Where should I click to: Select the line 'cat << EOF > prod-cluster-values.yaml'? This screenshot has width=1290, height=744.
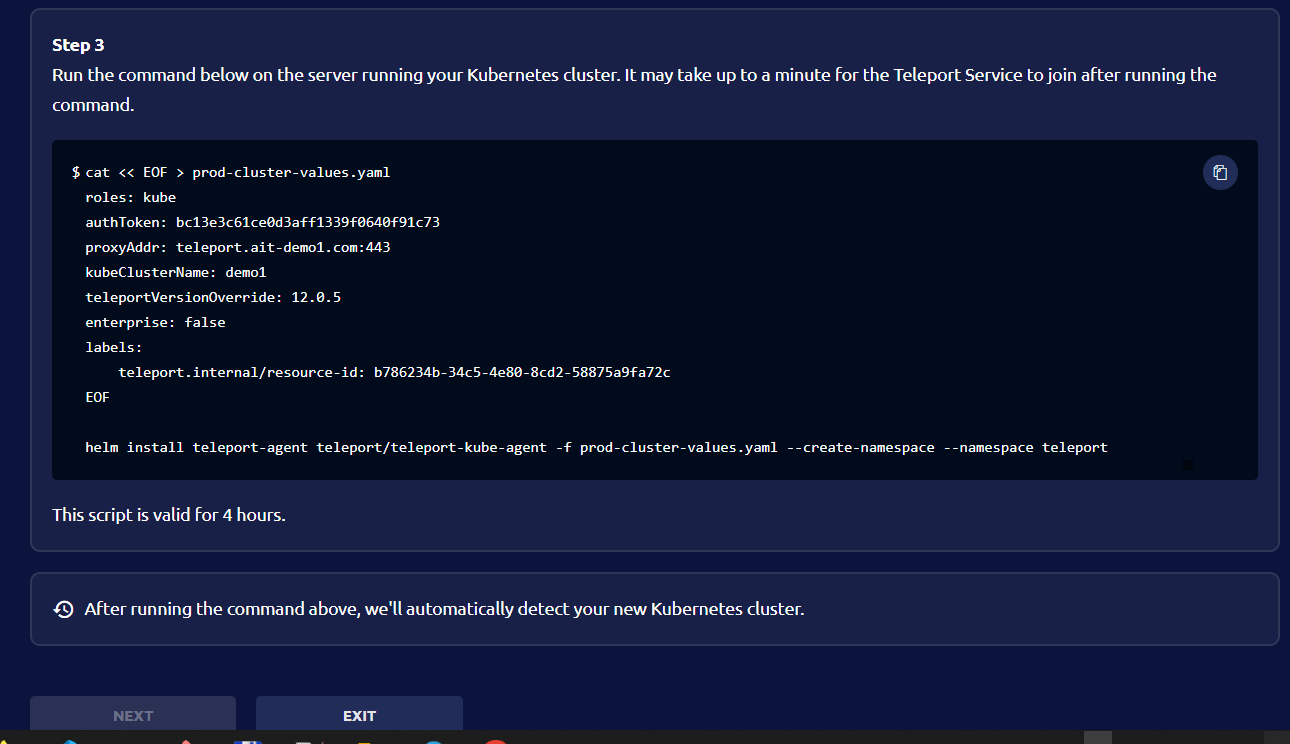click(238, 172)
